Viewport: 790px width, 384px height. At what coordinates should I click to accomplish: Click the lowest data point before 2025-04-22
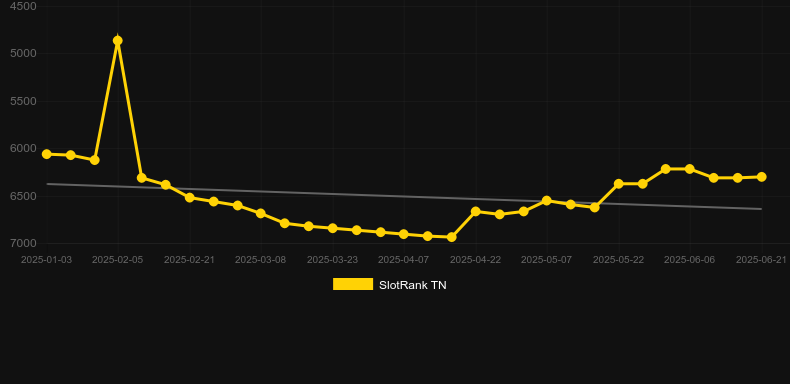(x=451, y=237)
